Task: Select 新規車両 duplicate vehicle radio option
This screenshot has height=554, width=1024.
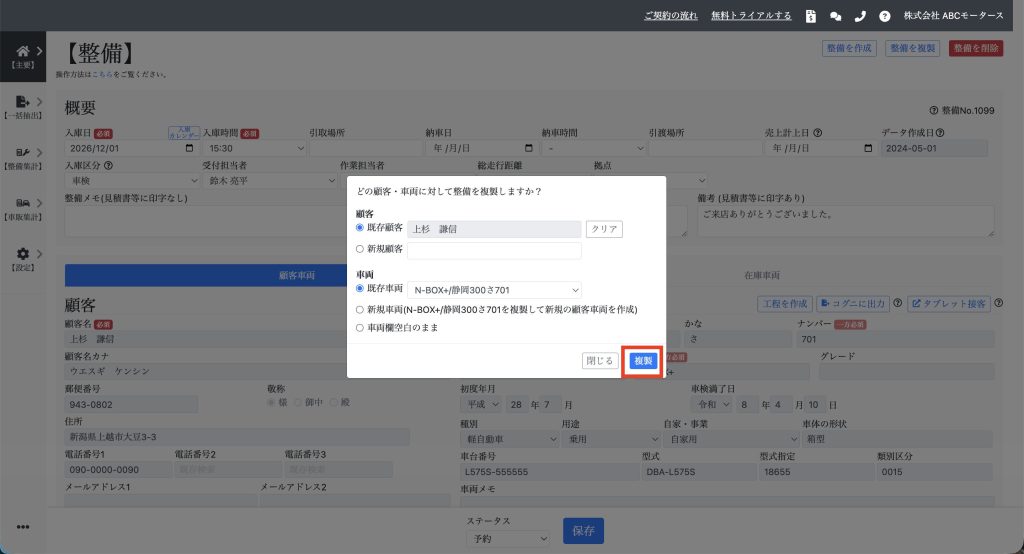Action: [x=360, y=309]
